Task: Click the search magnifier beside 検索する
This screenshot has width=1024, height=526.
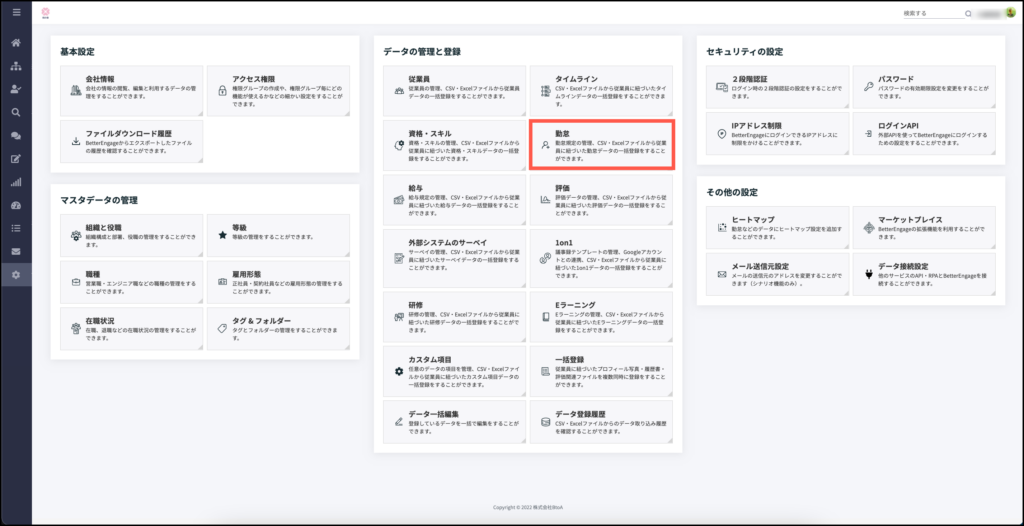Action: pyautogui.click(x=968, y=13)
